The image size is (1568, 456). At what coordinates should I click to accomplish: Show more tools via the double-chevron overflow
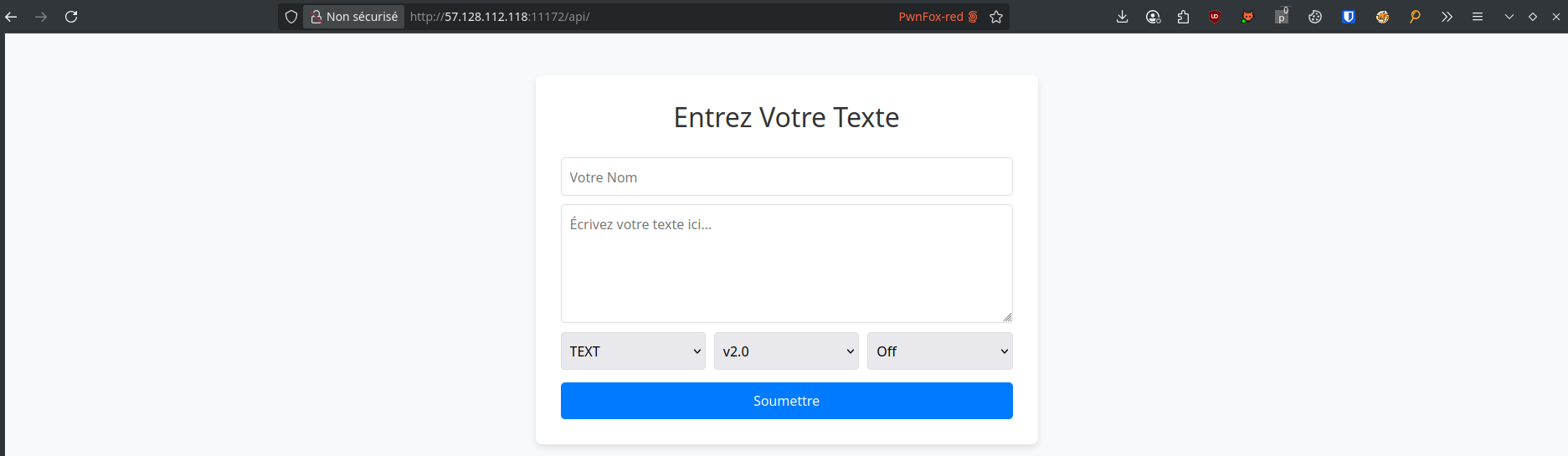tap(1447, 17)
